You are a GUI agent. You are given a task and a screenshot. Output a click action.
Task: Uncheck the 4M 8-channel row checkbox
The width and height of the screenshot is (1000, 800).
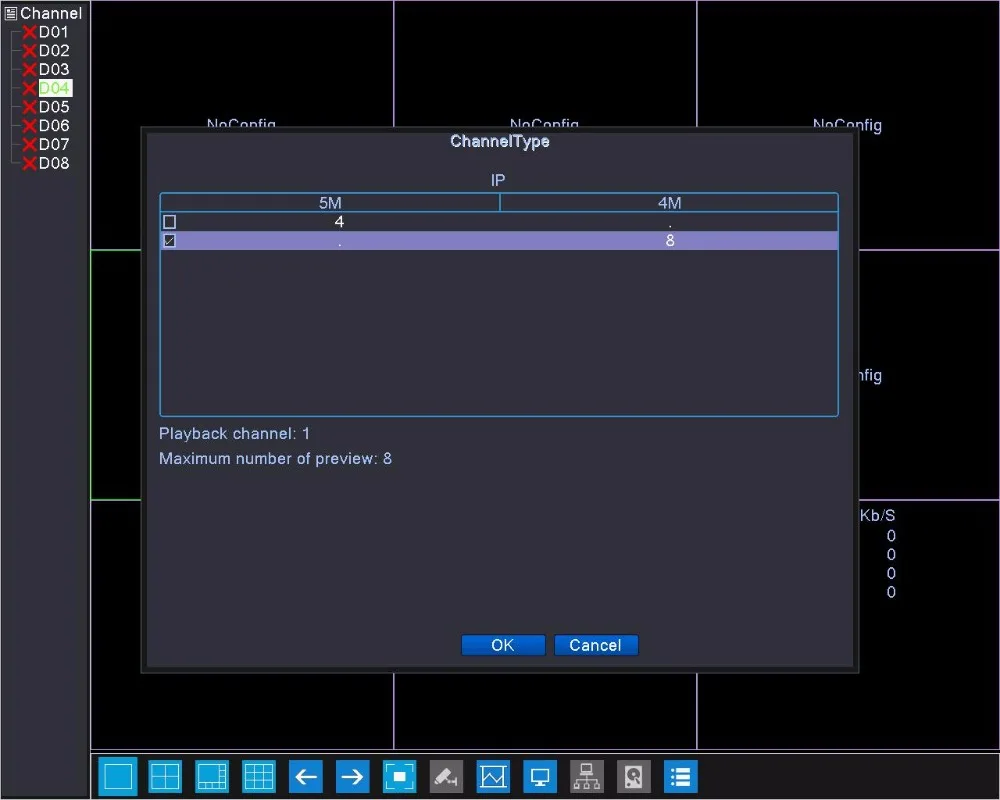[x=170, y=241]
